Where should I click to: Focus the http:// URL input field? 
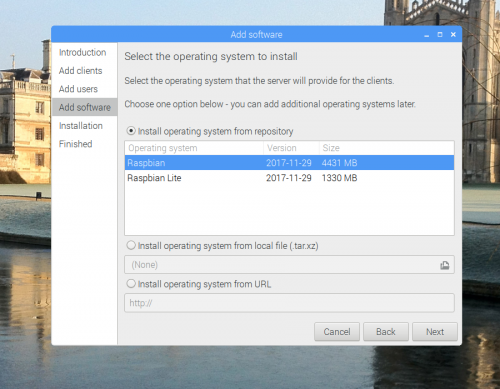(x=289, y=303)
